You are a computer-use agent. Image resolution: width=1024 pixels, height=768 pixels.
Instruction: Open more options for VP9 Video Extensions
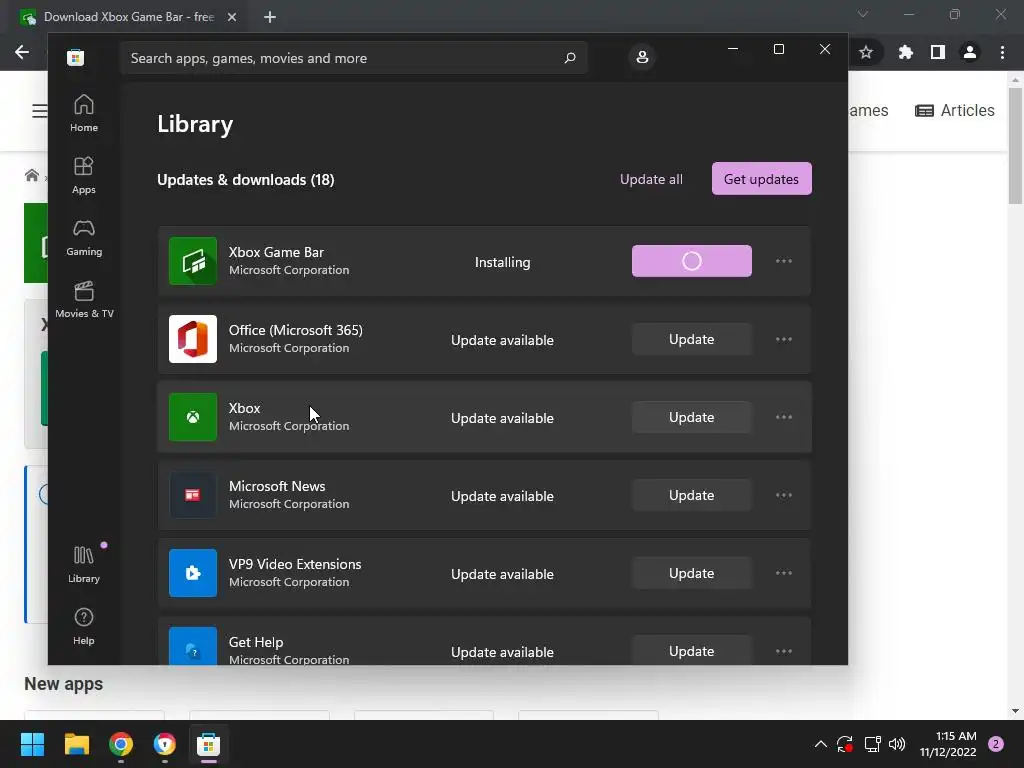click(784, 573)
